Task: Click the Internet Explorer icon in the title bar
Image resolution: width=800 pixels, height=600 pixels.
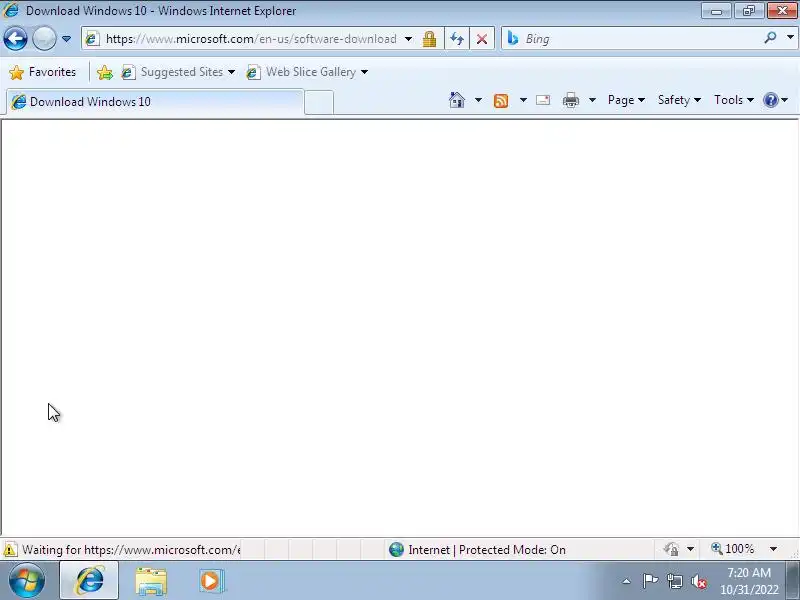Action: 11,10
